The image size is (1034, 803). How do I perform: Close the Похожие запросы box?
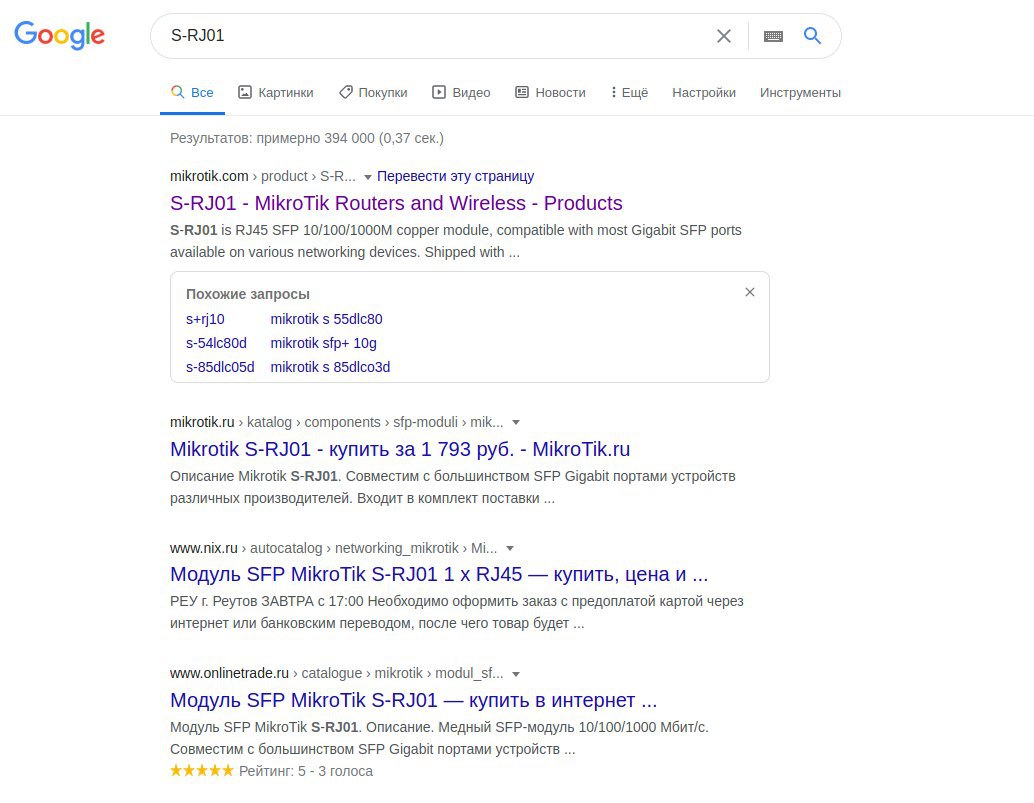[750, 292]
